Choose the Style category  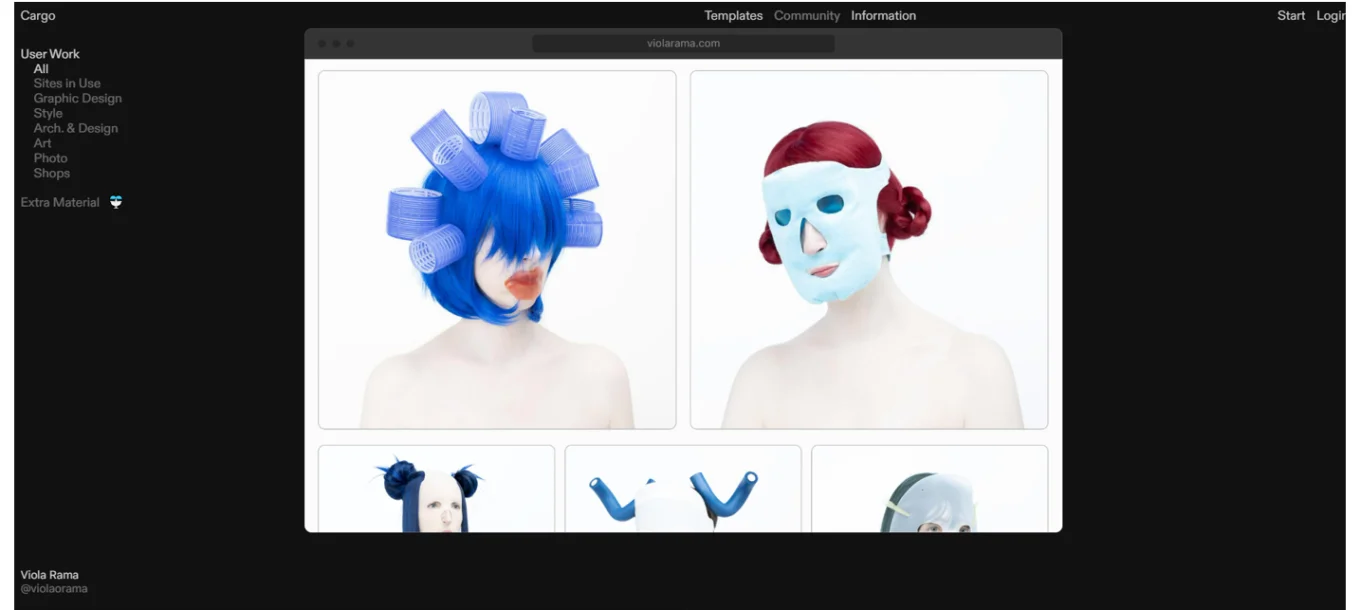point(48,114)
